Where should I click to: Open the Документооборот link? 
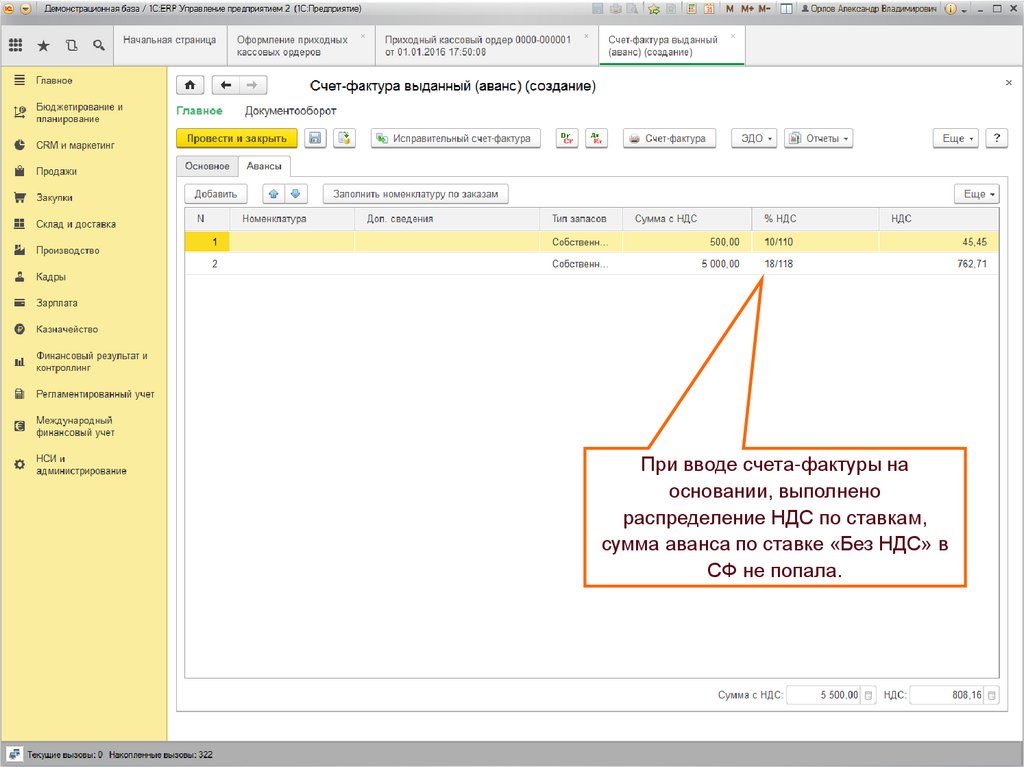click(290, 111)
